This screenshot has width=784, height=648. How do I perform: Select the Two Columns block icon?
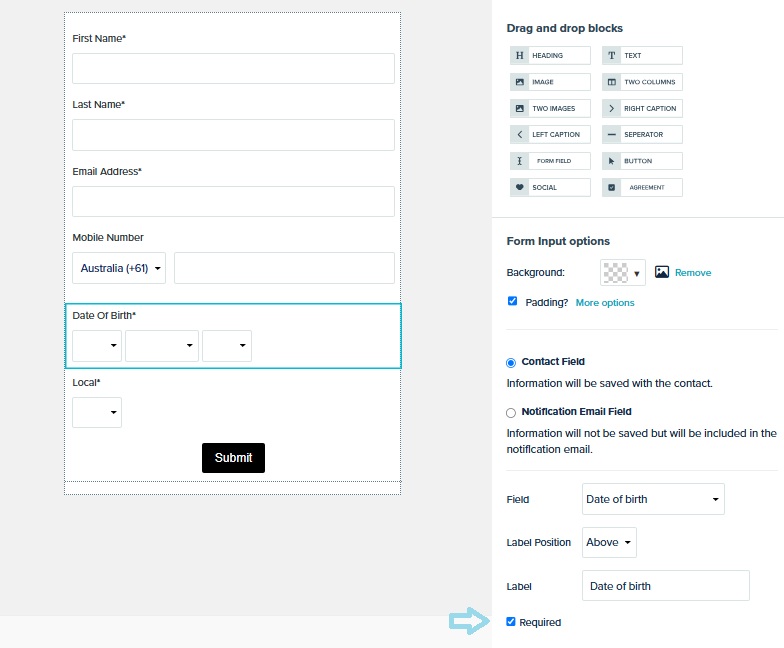point(612,82)
